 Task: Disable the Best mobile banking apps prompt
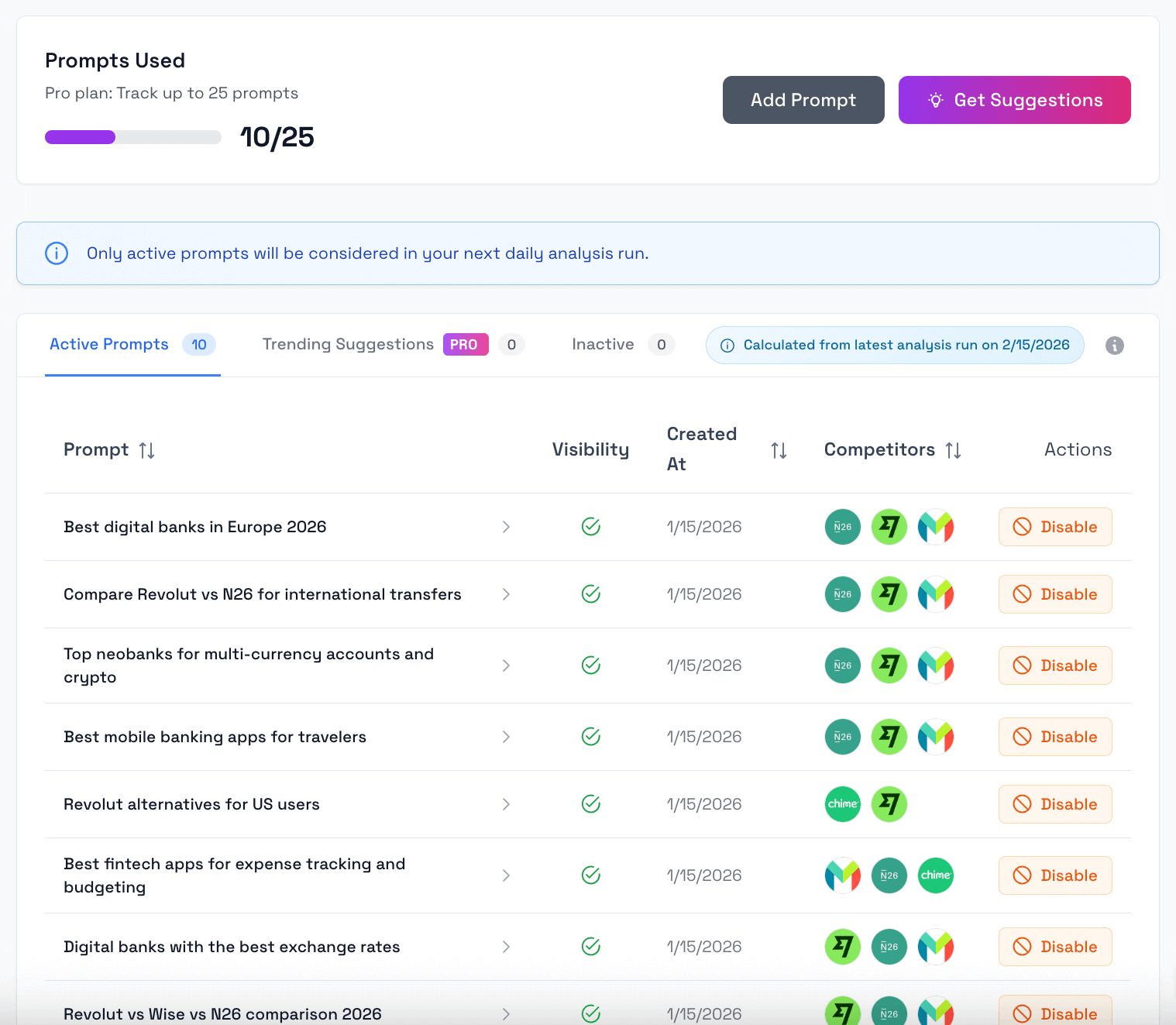(1055, 737)
